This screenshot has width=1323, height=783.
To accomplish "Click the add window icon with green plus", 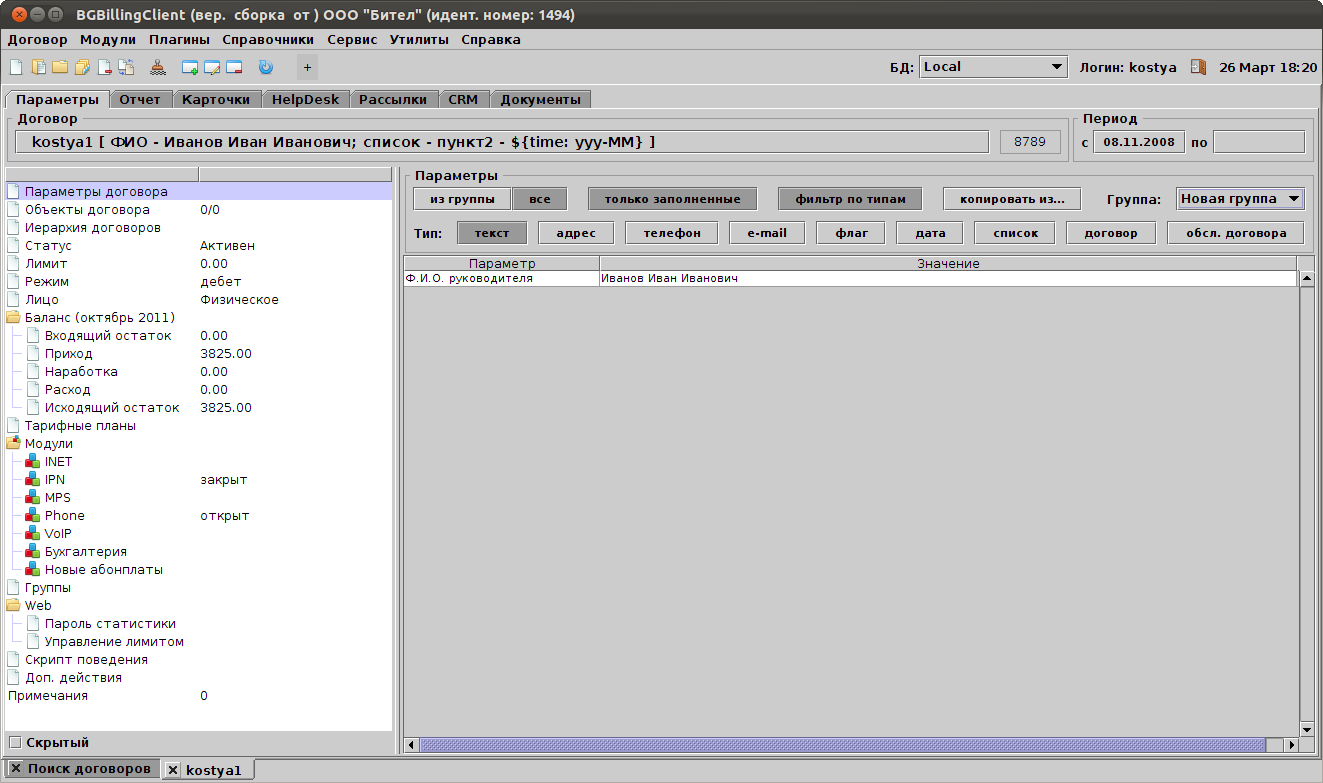I will click(190, 68).
